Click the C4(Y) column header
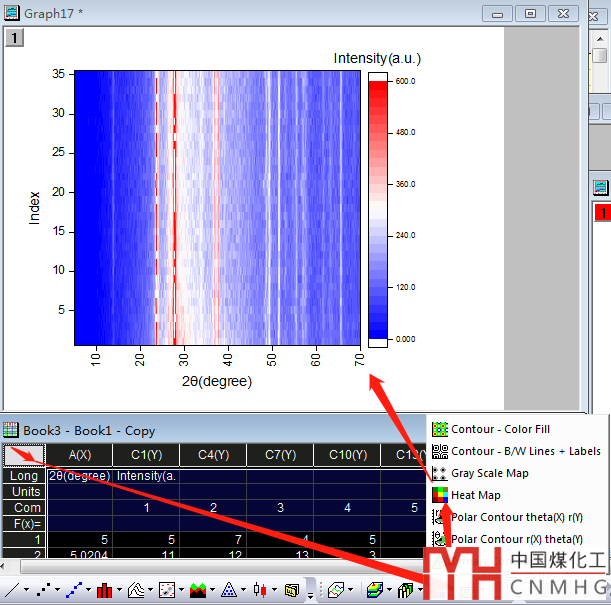Screen dimensions: 611x605 pyautogui.click(x=212, y=456)
